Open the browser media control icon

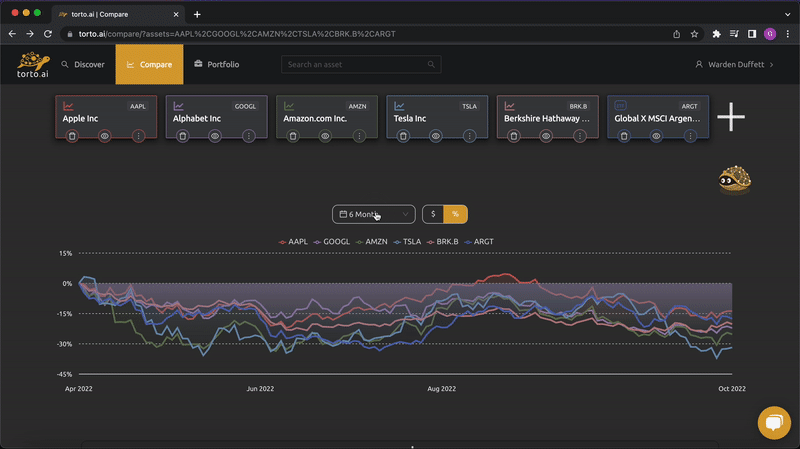point(734,34)
